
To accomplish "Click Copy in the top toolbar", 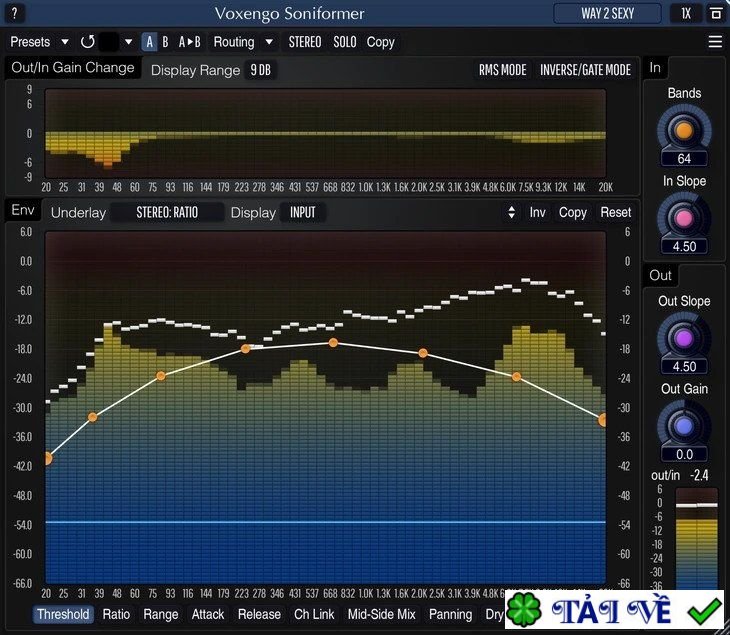I will (380, 42).
